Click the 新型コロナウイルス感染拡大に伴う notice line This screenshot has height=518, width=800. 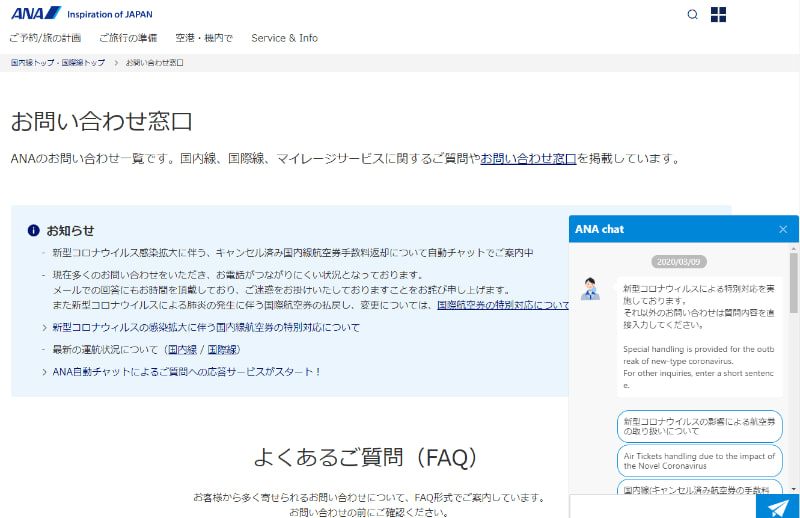pyautogui.click(x=293, y=253)
